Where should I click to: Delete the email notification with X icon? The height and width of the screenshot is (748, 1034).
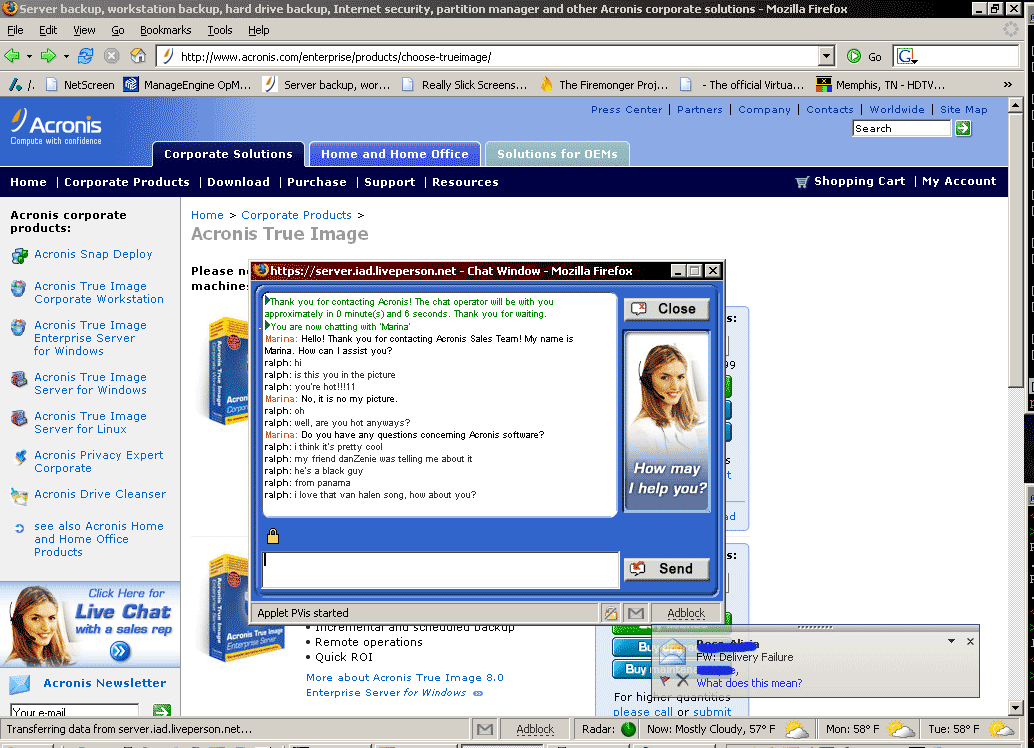(683, 680)
